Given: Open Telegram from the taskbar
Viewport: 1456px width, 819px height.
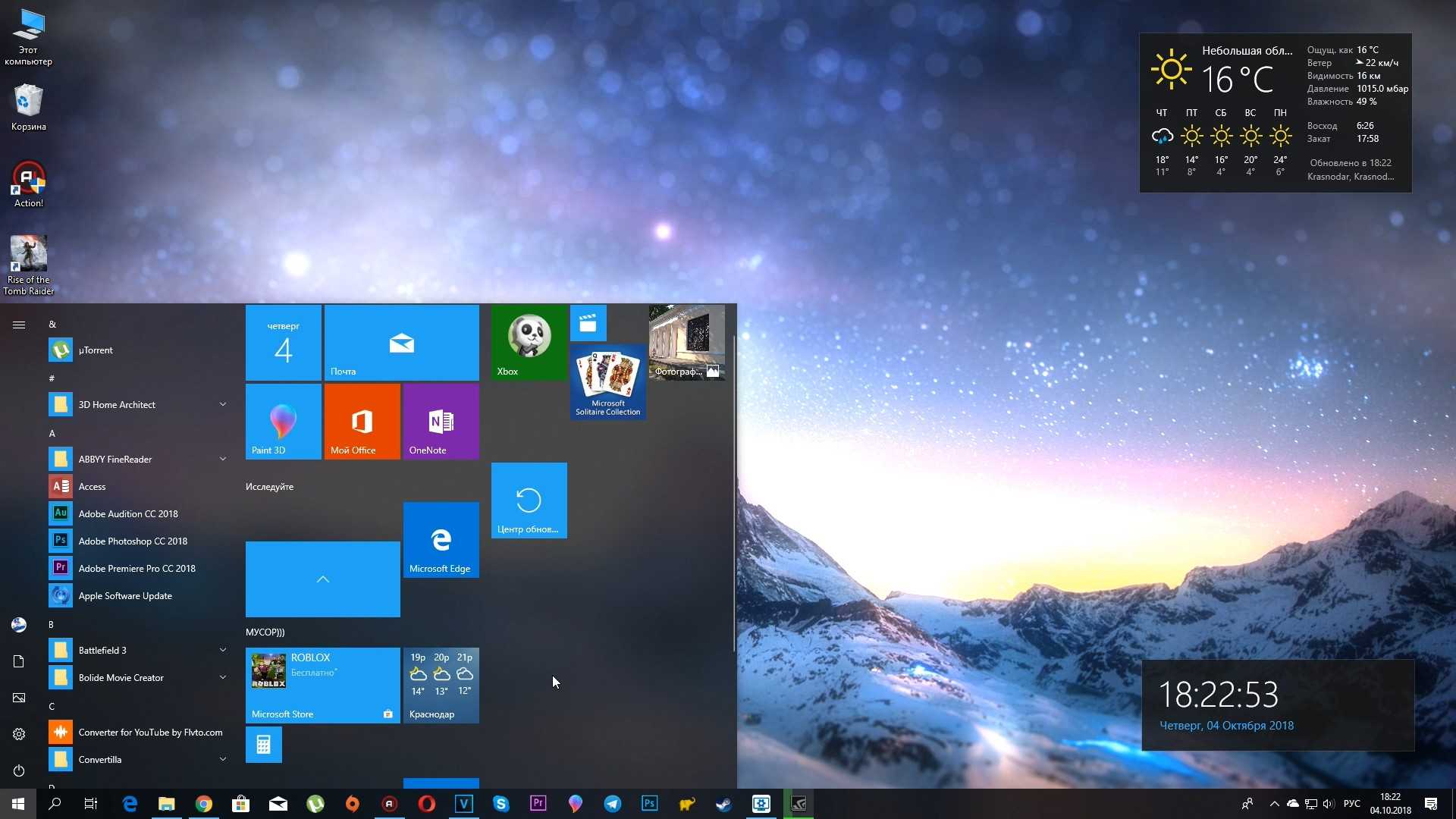Looking at the screenshot, I should [612, 804].
